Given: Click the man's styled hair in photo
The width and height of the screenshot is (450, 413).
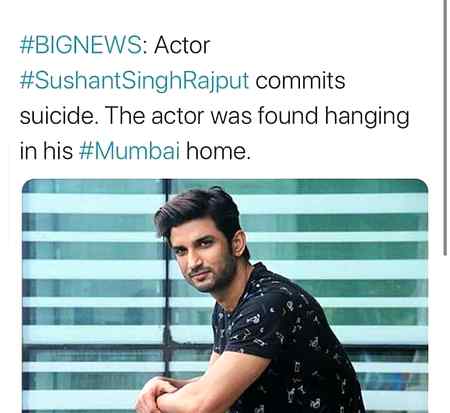Looking at the screenshot, I should point(200,210).
